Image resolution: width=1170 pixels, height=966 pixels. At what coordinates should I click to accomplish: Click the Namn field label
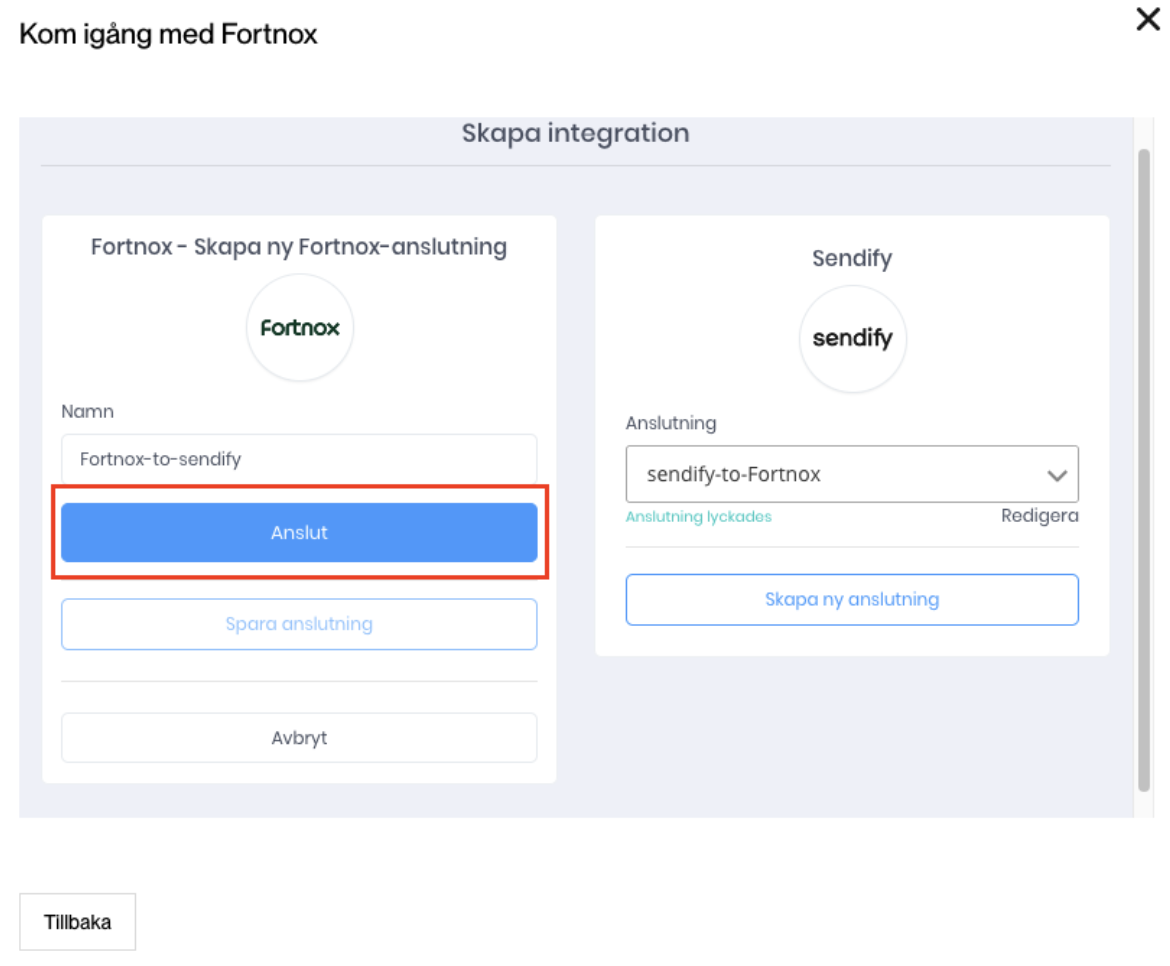88,411
